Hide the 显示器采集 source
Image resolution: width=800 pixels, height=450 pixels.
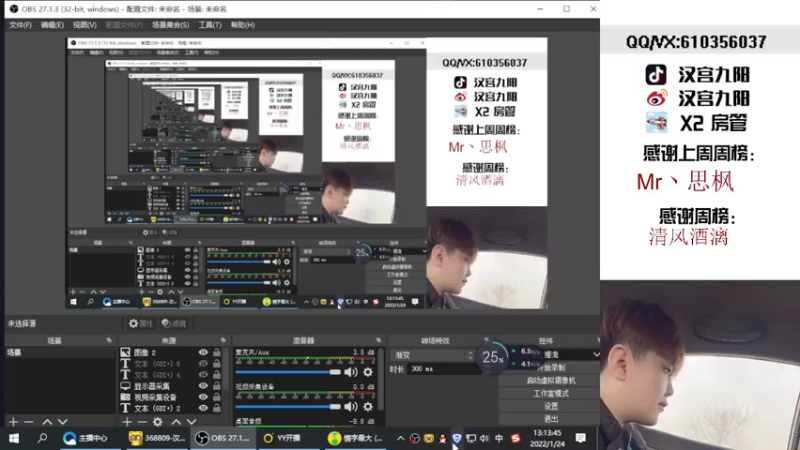click(203, 386)
